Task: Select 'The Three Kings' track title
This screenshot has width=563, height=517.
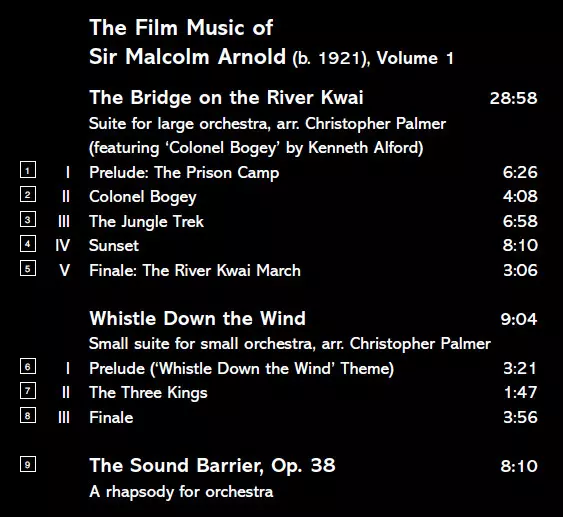Action: [148, 392]
